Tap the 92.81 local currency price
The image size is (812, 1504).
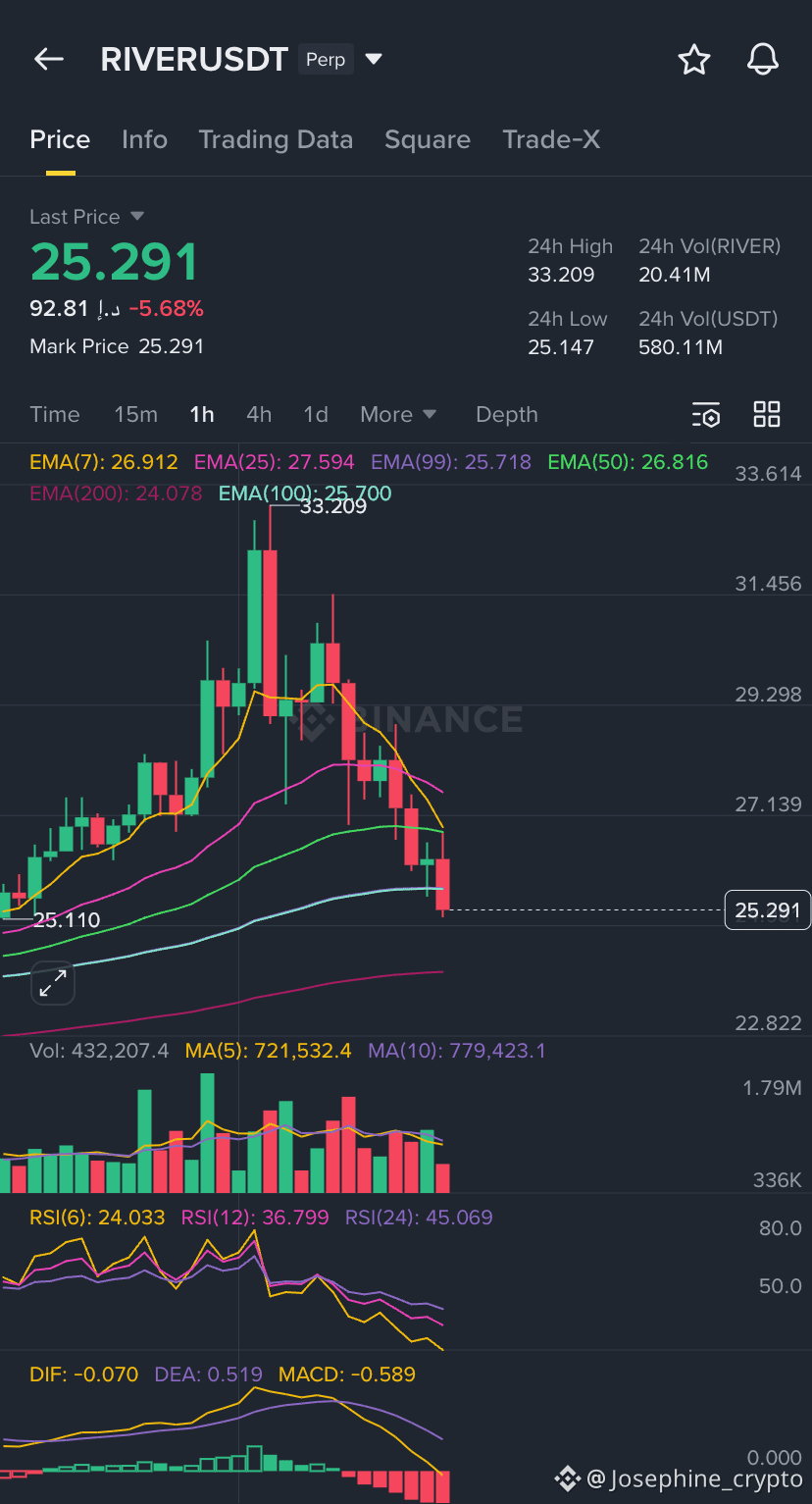click(59, 309)
